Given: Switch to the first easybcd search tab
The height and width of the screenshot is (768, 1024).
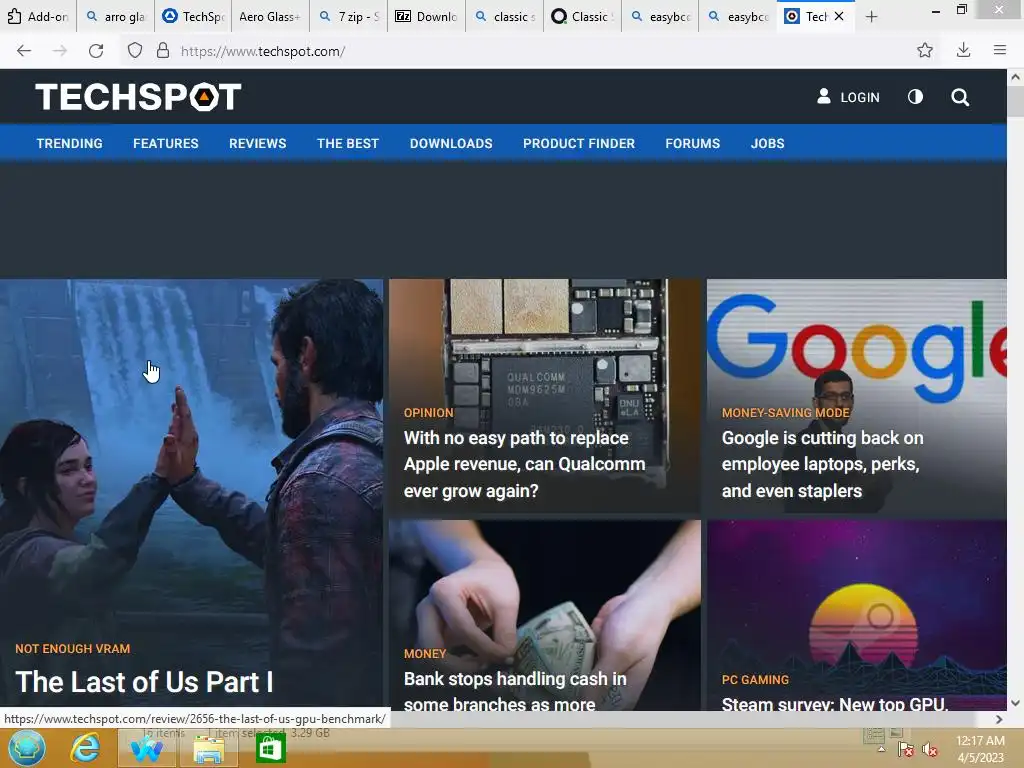Looking at the screenshot, I should (660, 16).
